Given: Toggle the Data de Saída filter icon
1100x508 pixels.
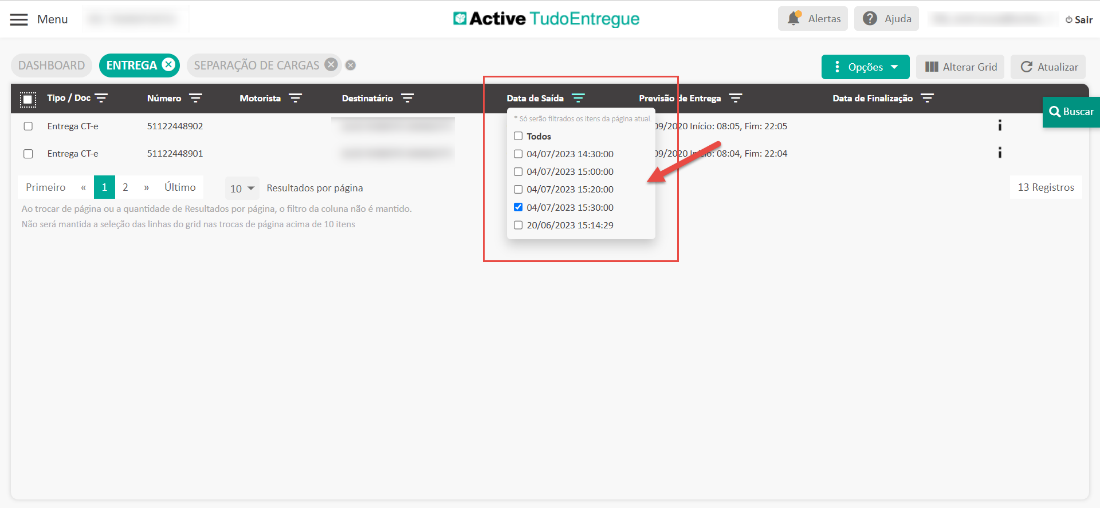Looking at the screenshot, I should 578,98.
